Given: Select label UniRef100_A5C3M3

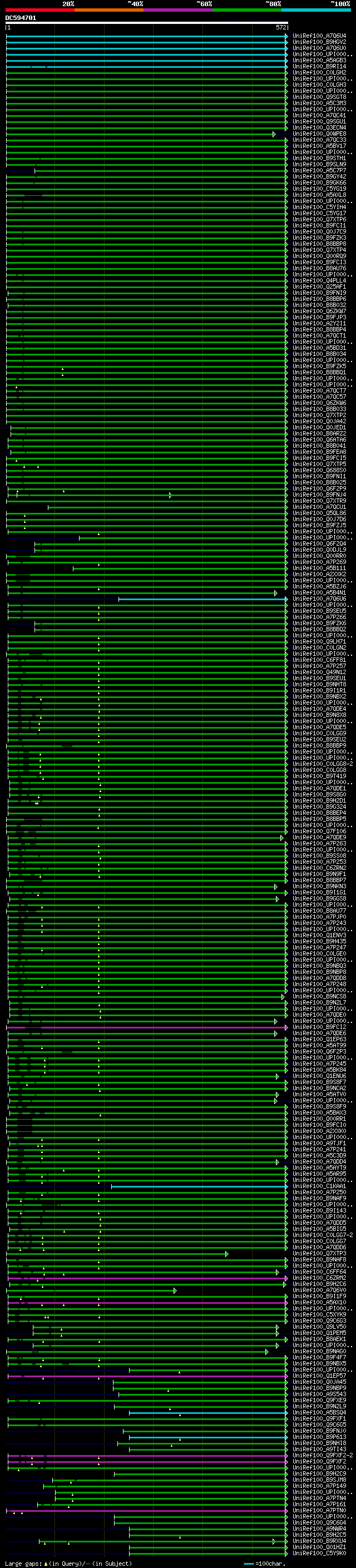Looking at the screenshot, I should click(319, 103).
